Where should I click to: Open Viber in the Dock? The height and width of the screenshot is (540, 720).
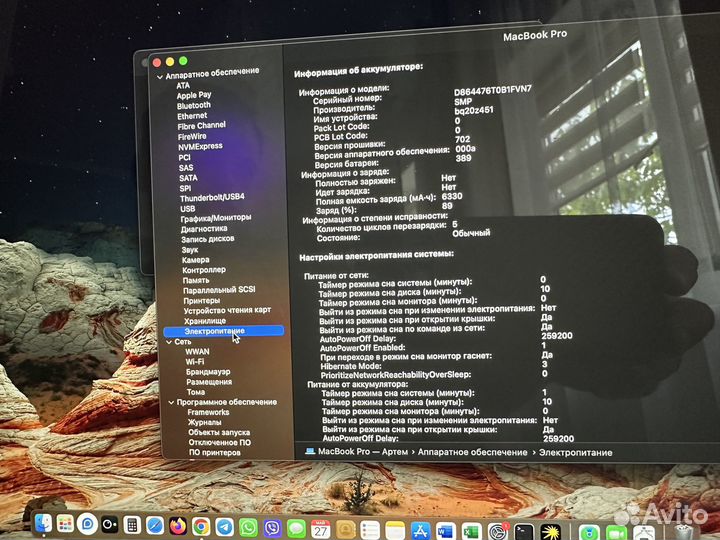tap(272, 528)
